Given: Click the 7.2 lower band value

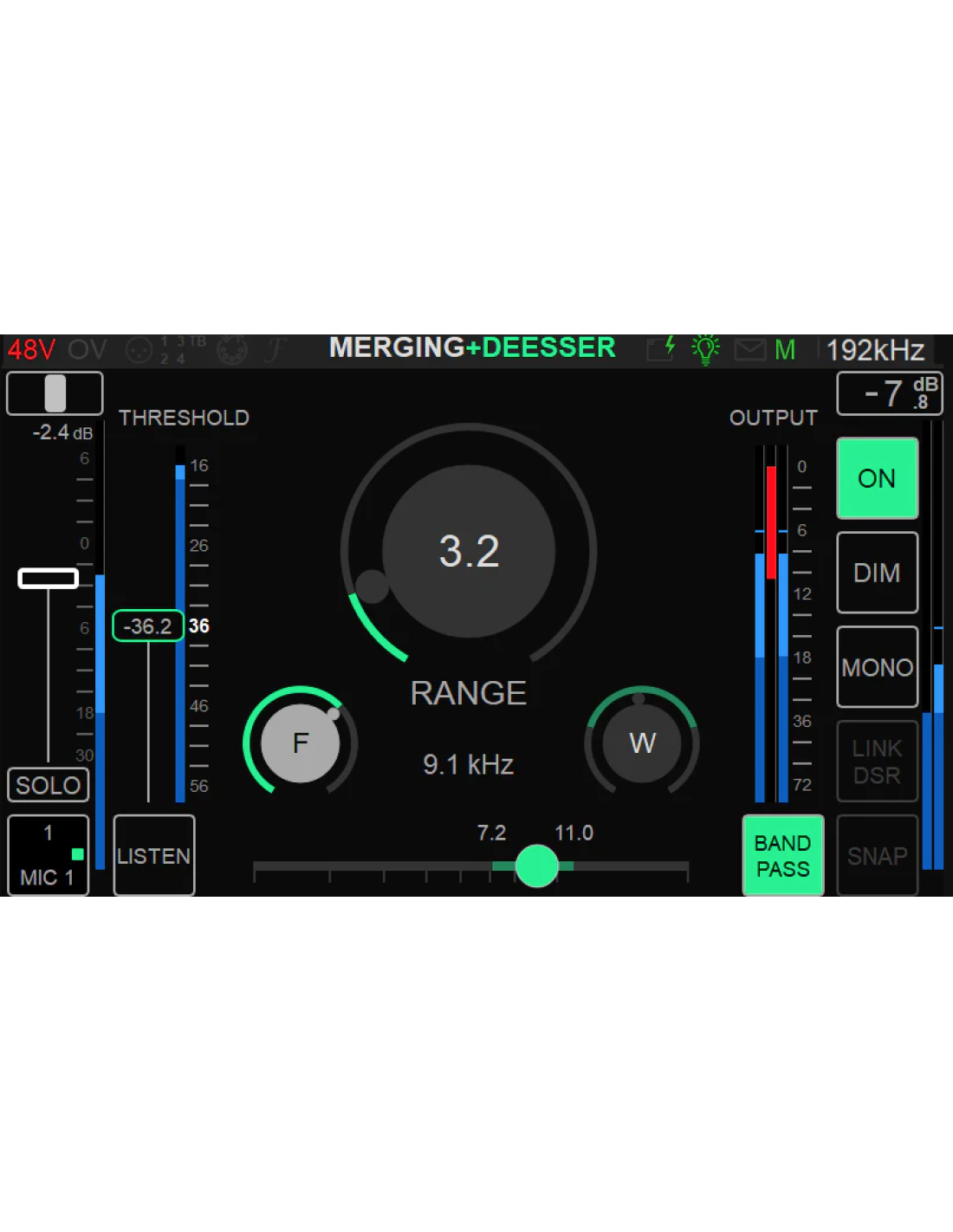Looking at the screenshot, I should pos(491,833).
